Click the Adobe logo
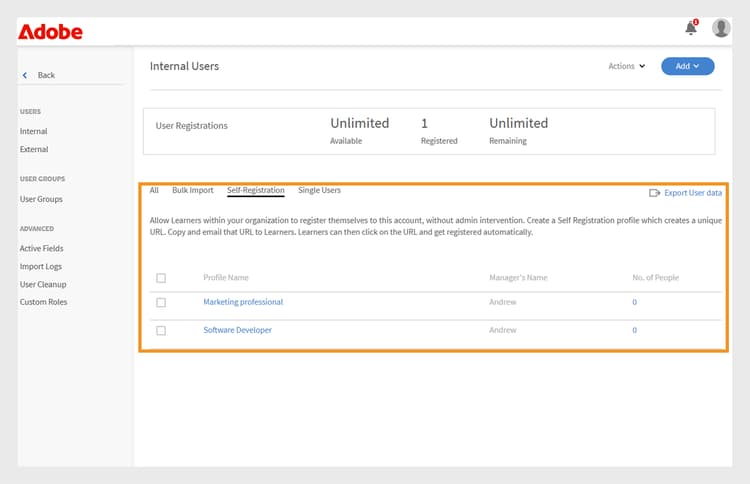This screenshot has width=750, height=484. coord(50,32)
